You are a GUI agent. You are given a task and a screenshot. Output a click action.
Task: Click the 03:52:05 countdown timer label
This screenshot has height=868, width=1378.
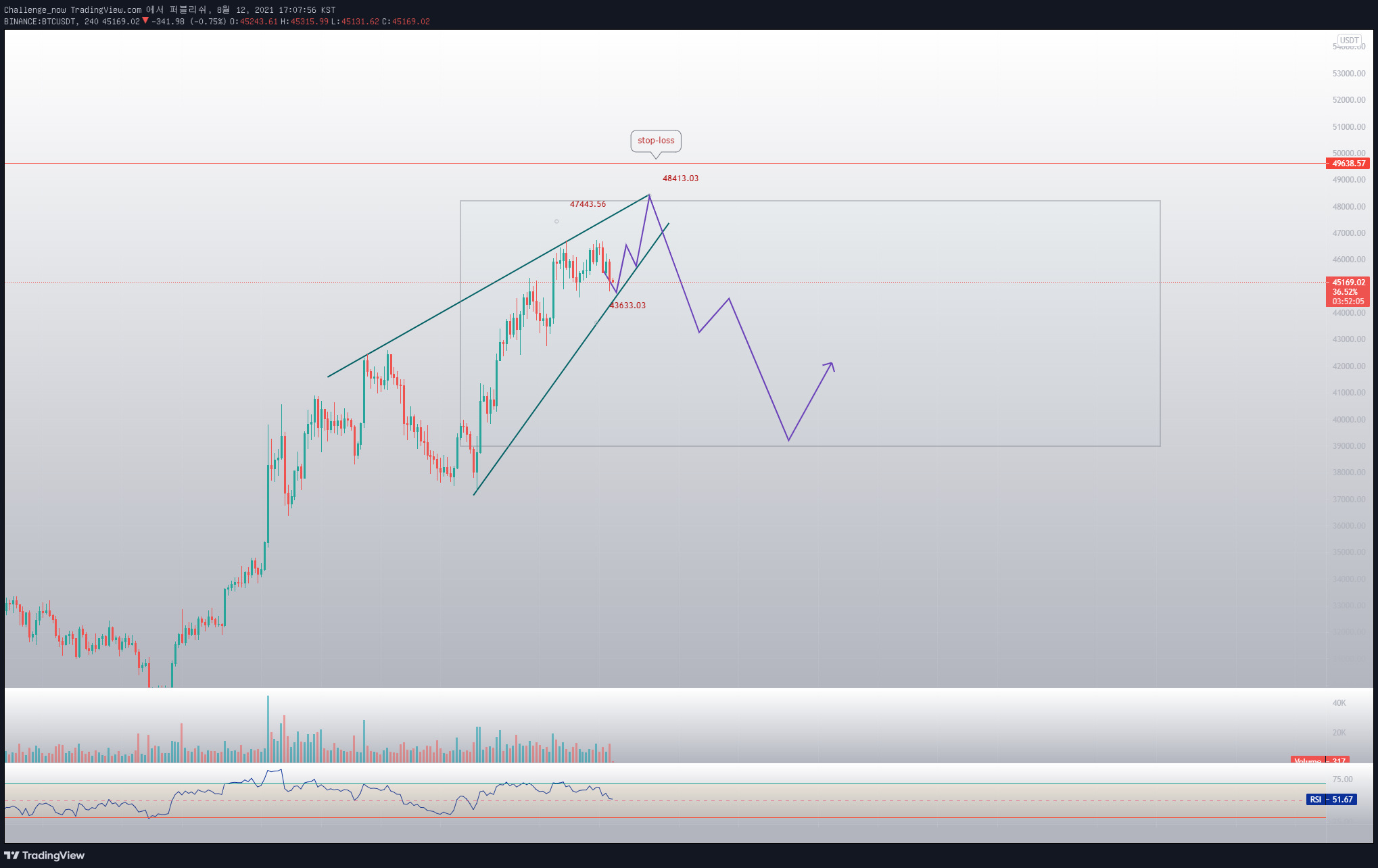pos(1348,302)
